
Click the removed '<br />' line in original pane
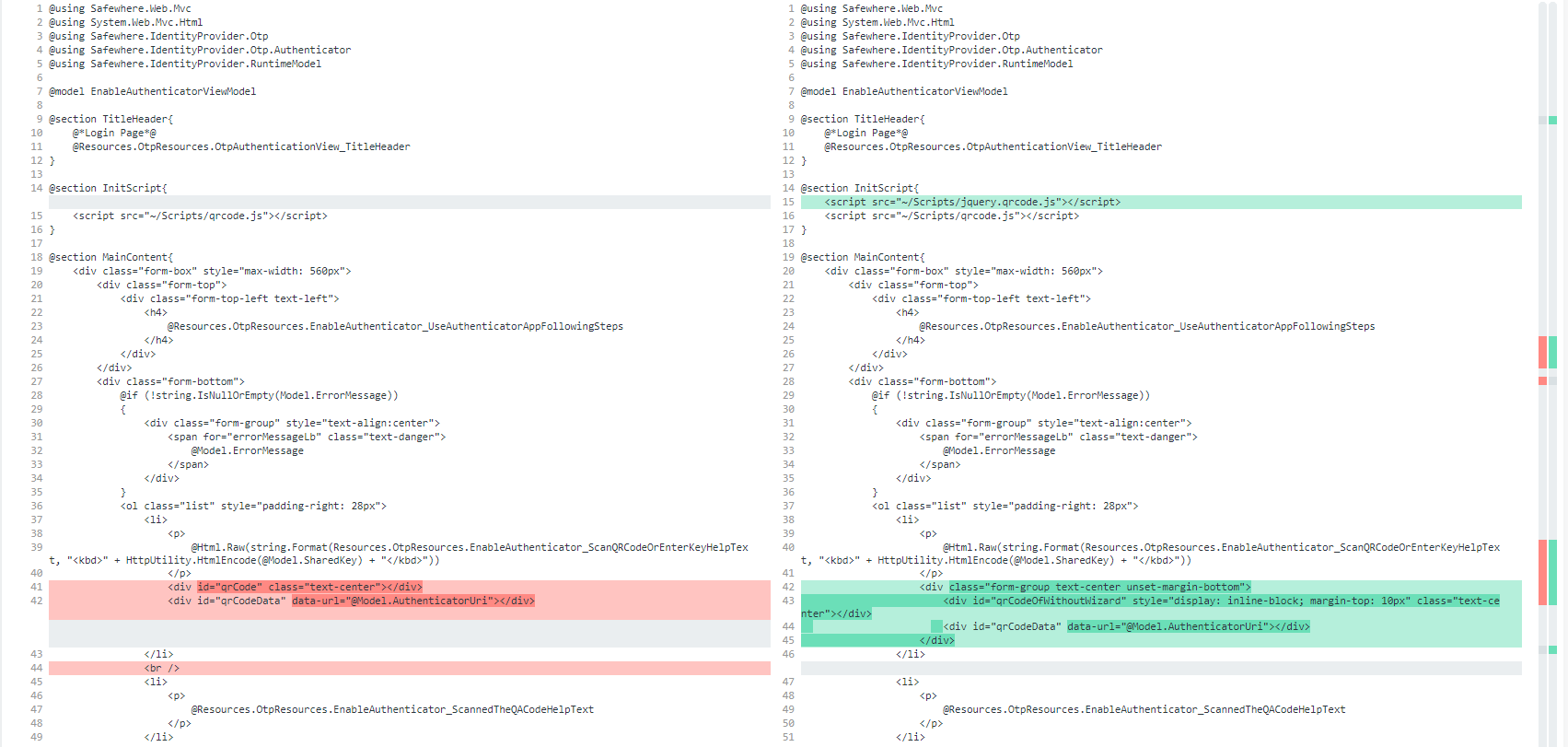410,668
